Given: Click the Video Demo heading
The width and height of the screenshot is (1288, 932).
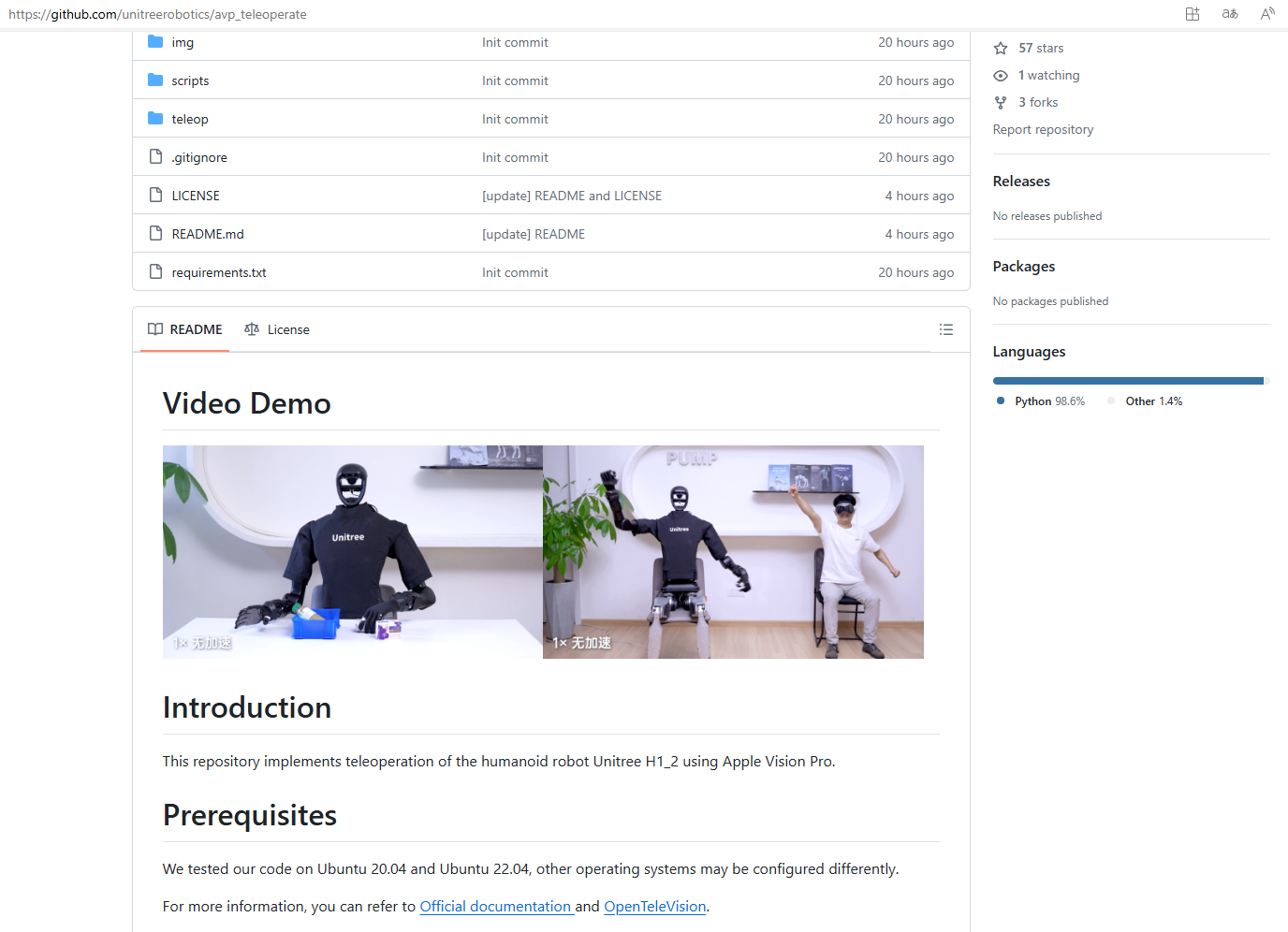Looking at the screenshot, I should [247, 403].
